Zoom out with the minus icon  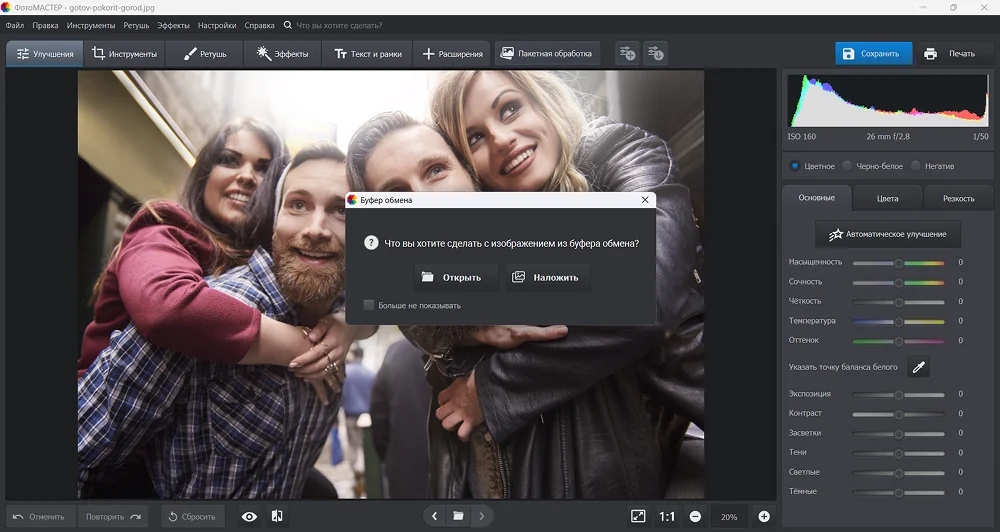click(x=695, y=516)
